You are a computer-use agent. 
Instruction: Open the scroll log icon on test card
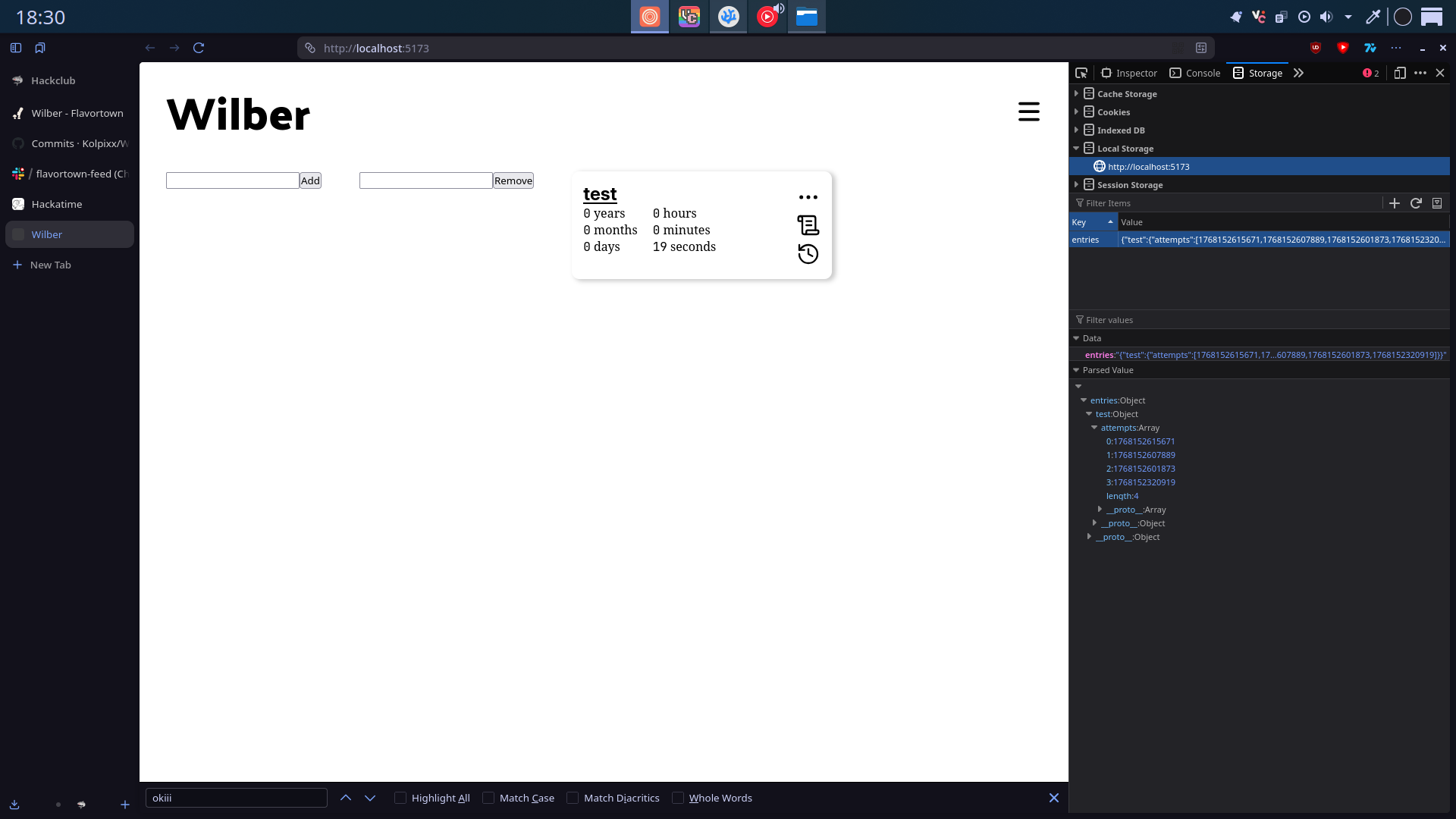(808, 225)
